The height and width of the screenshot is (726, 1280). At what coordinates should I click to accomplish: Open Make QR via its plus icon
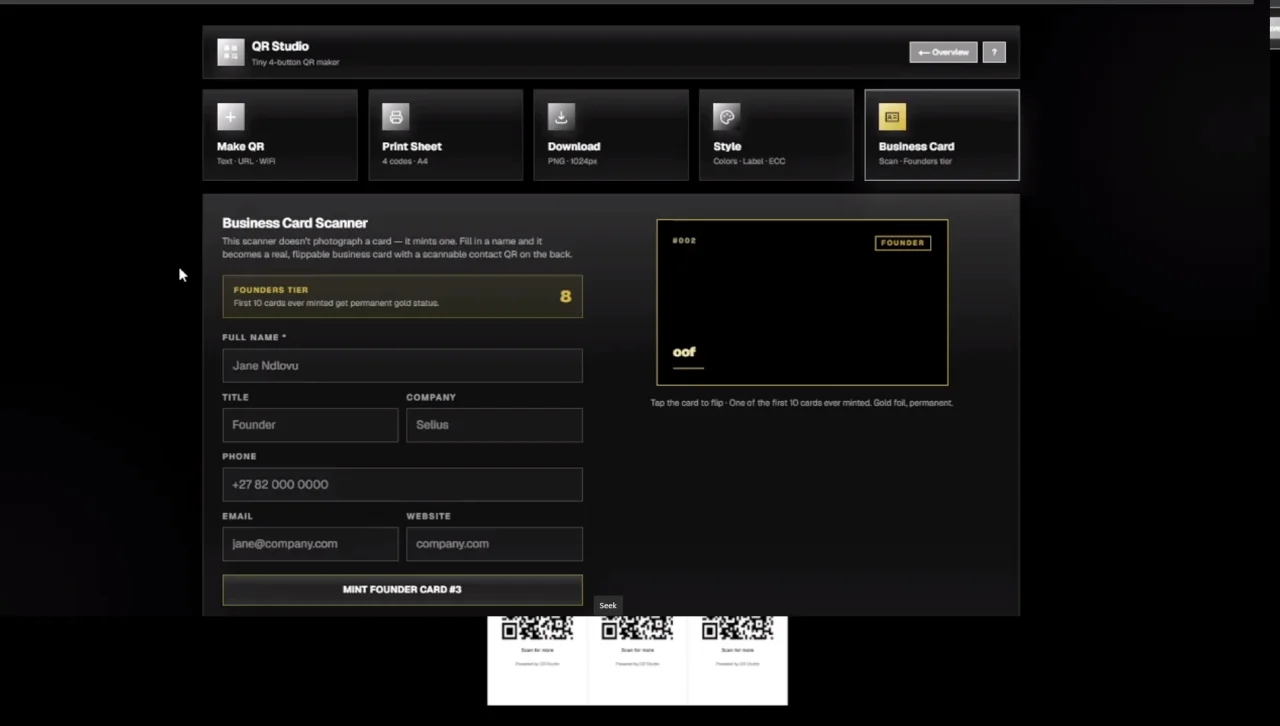click(x=230, y=117)
